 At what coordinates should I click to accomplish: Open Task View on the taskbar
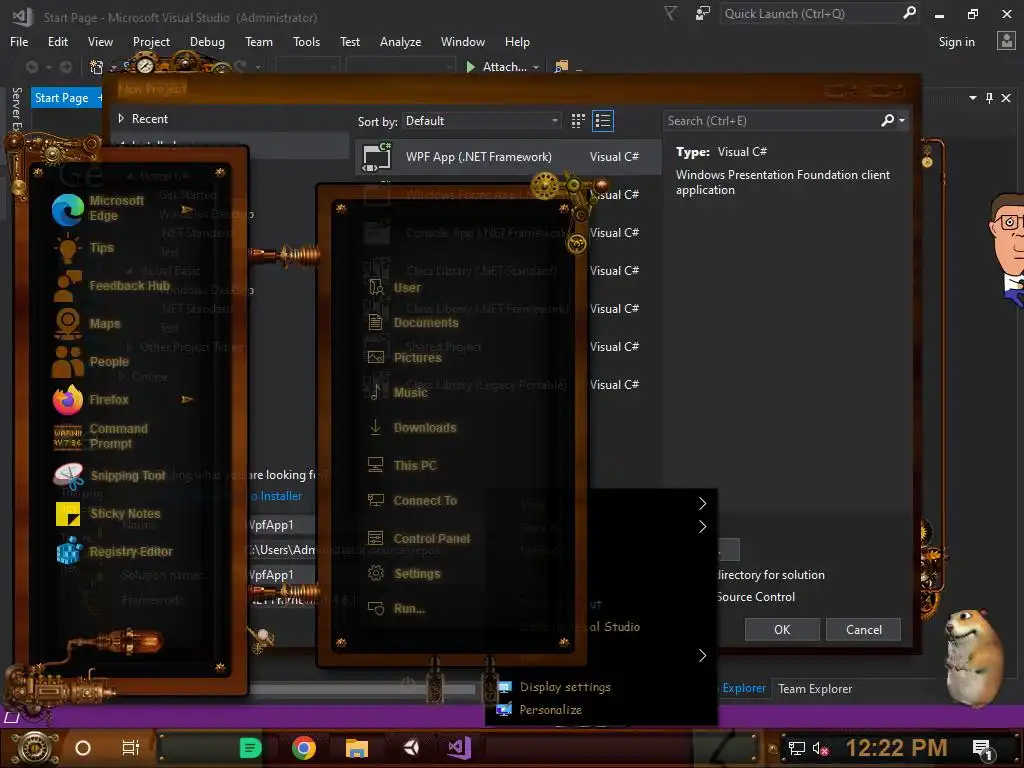131,748
